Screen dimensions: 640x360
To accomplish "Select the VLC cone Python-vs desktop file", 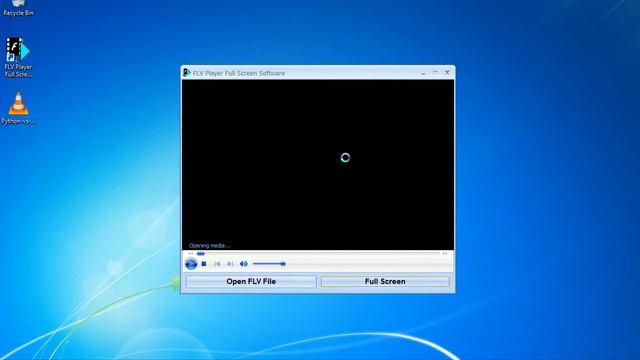I will pos(18,108).
